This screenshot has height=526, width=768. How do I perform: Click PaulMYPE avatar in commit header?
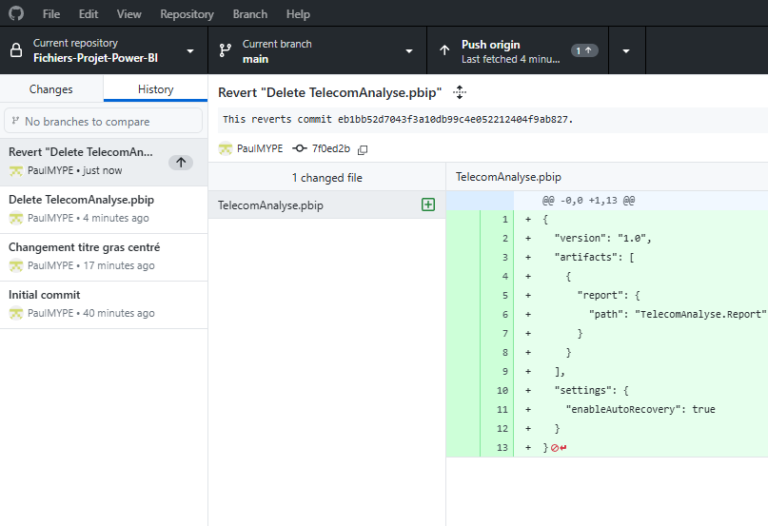point(225,148)
